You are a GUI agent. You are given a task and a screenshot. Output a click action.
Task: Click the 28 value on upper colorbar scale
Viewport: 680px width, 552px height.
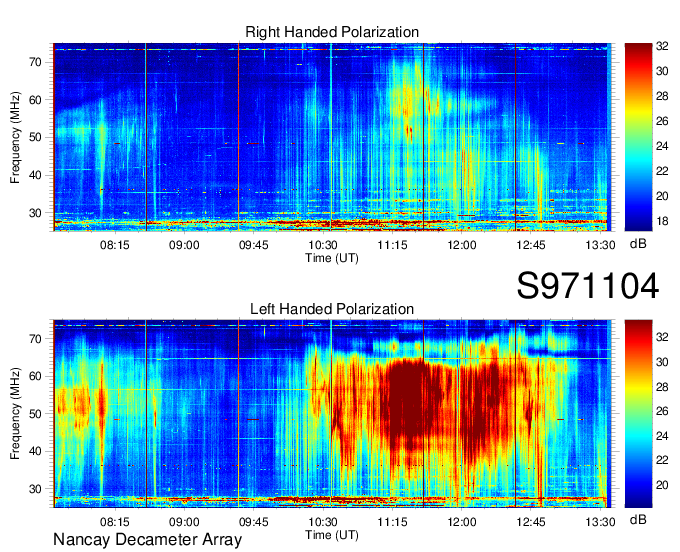pyautogui.click(x=662, y=96)
